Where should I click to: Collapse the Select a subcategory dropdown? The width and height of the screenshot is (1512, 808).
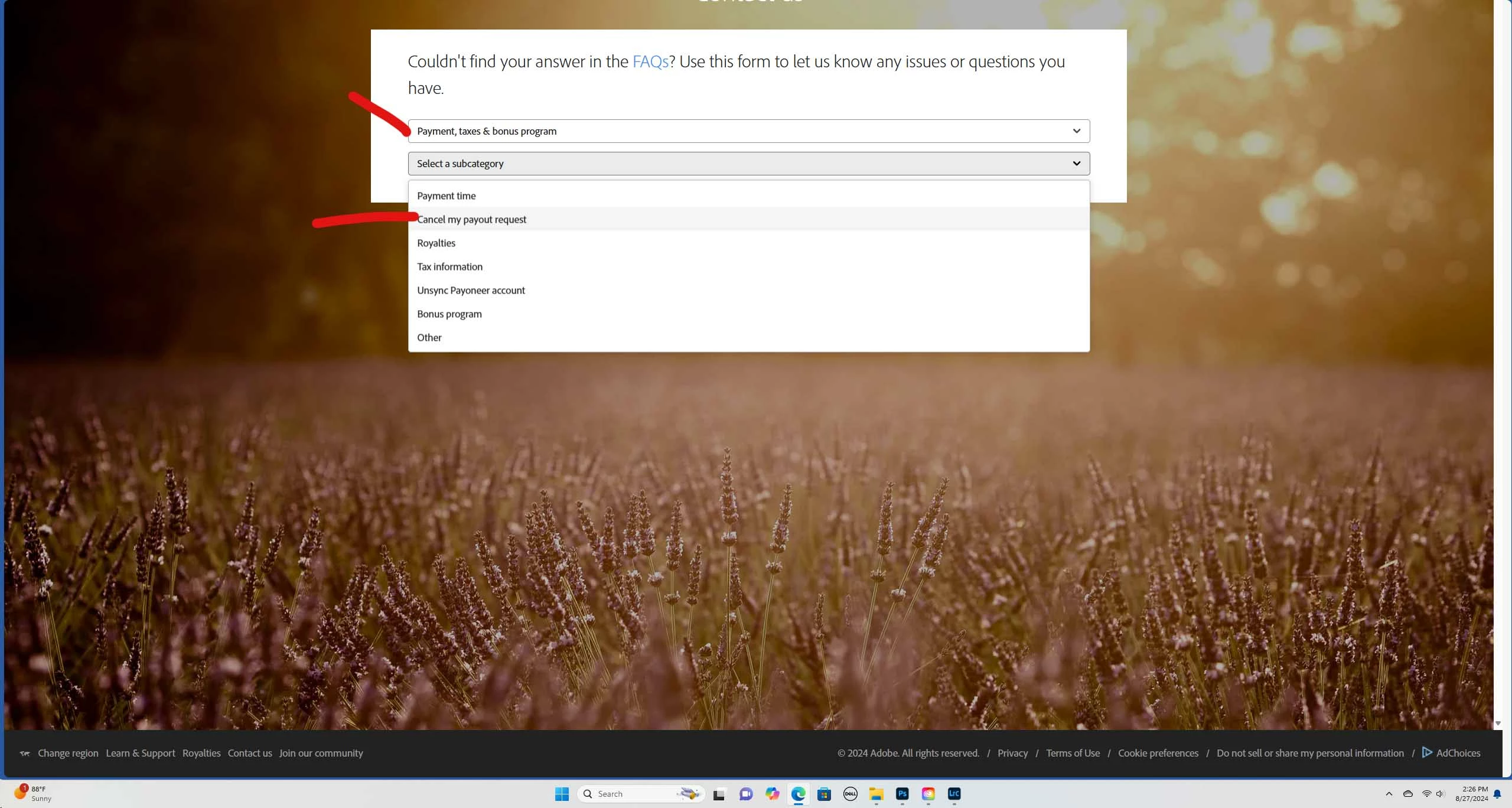pos(748,164)
